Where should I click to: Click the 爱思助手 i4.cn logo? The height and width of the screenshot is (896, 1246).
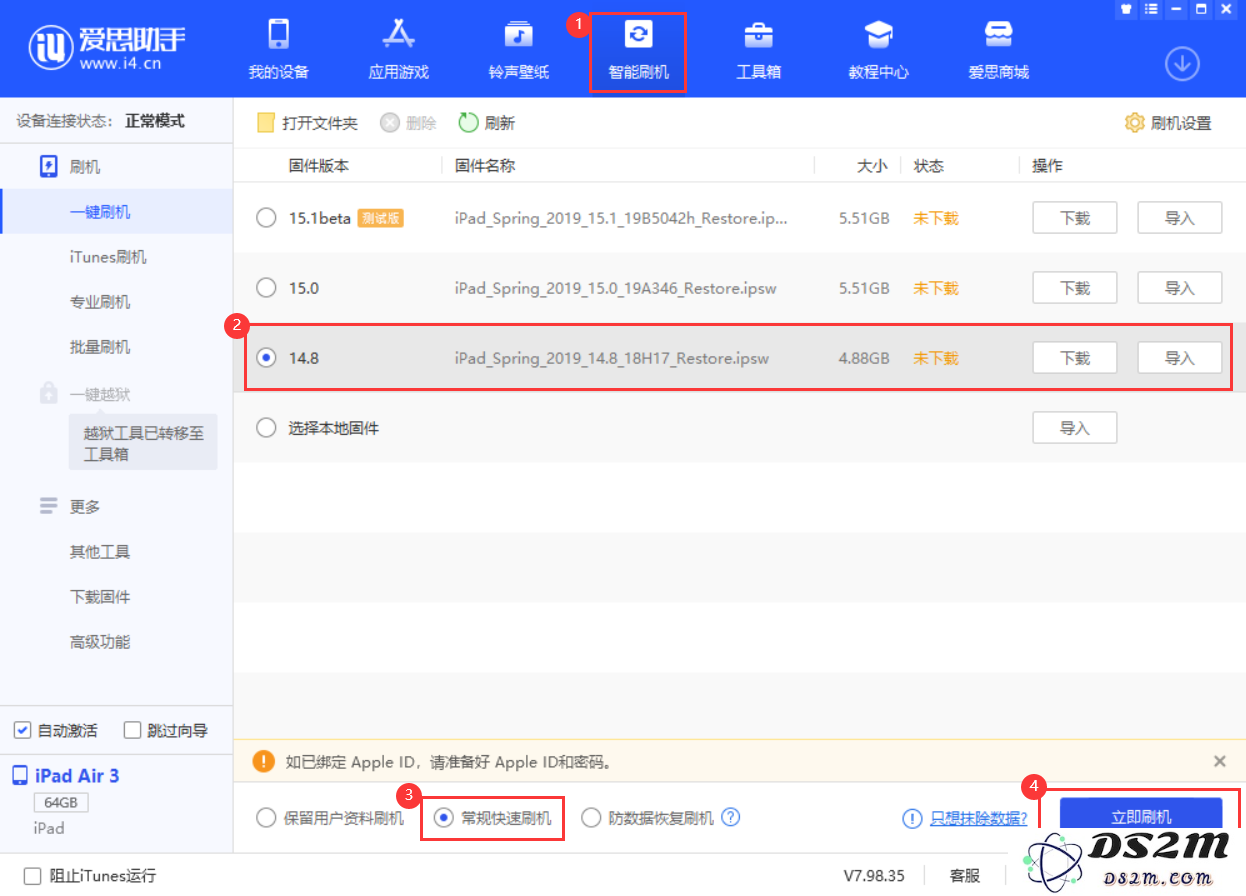[x=108, y=48]
